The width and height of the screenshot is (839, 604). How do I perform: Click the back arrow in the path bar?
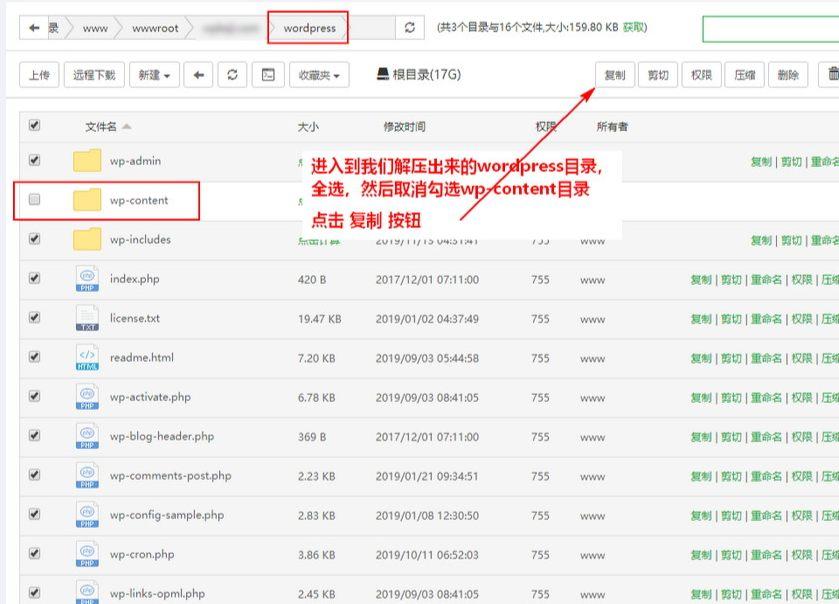34,28
